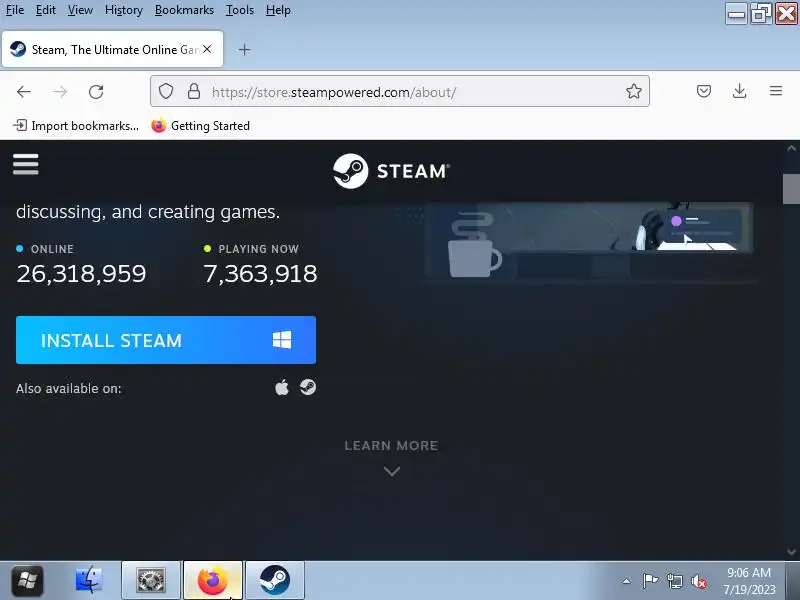Expand the chevron below Learn More

[391, 471]
